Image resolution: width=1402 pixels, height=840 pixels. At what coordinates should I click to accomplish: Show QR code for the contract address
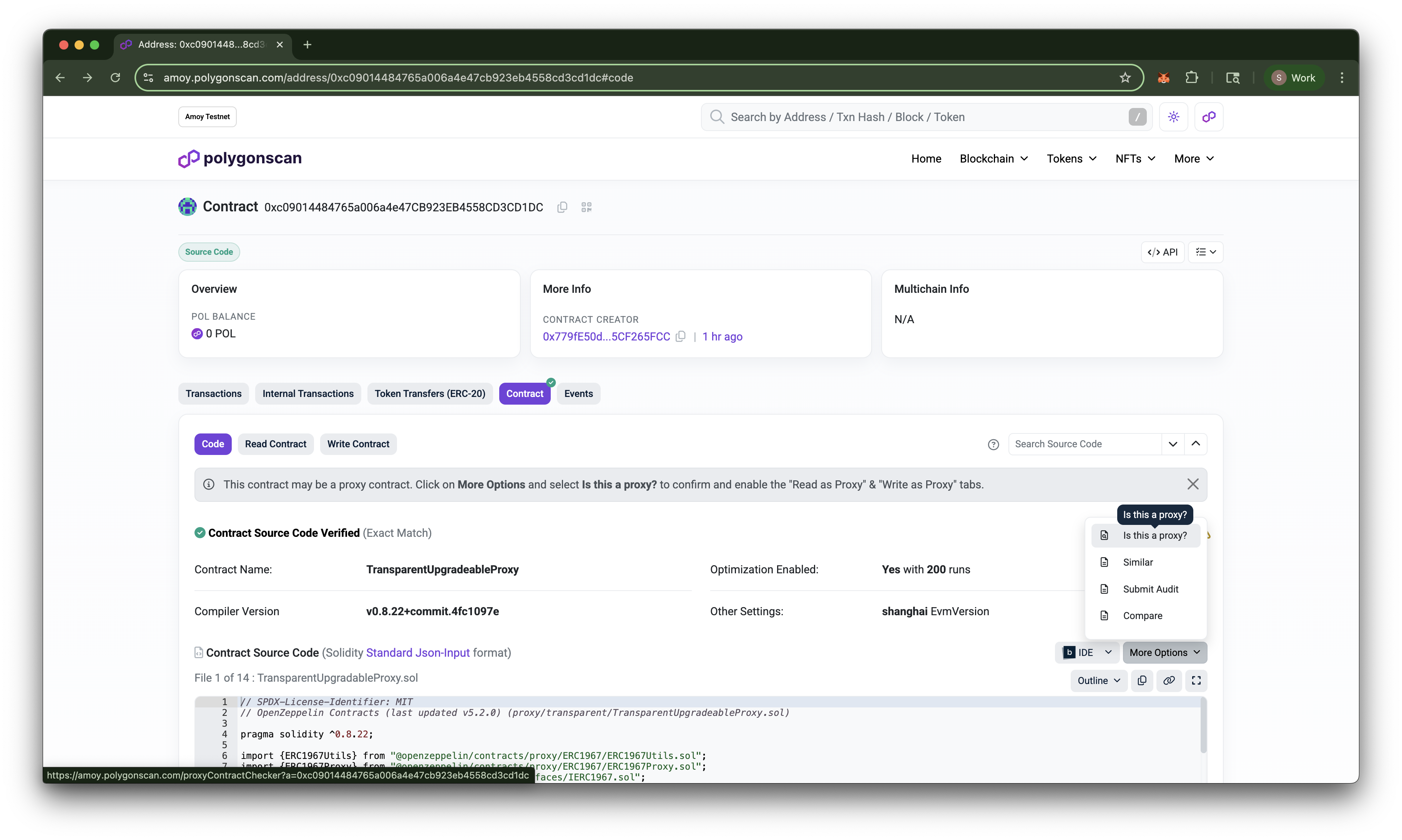(x=586, y=207)
